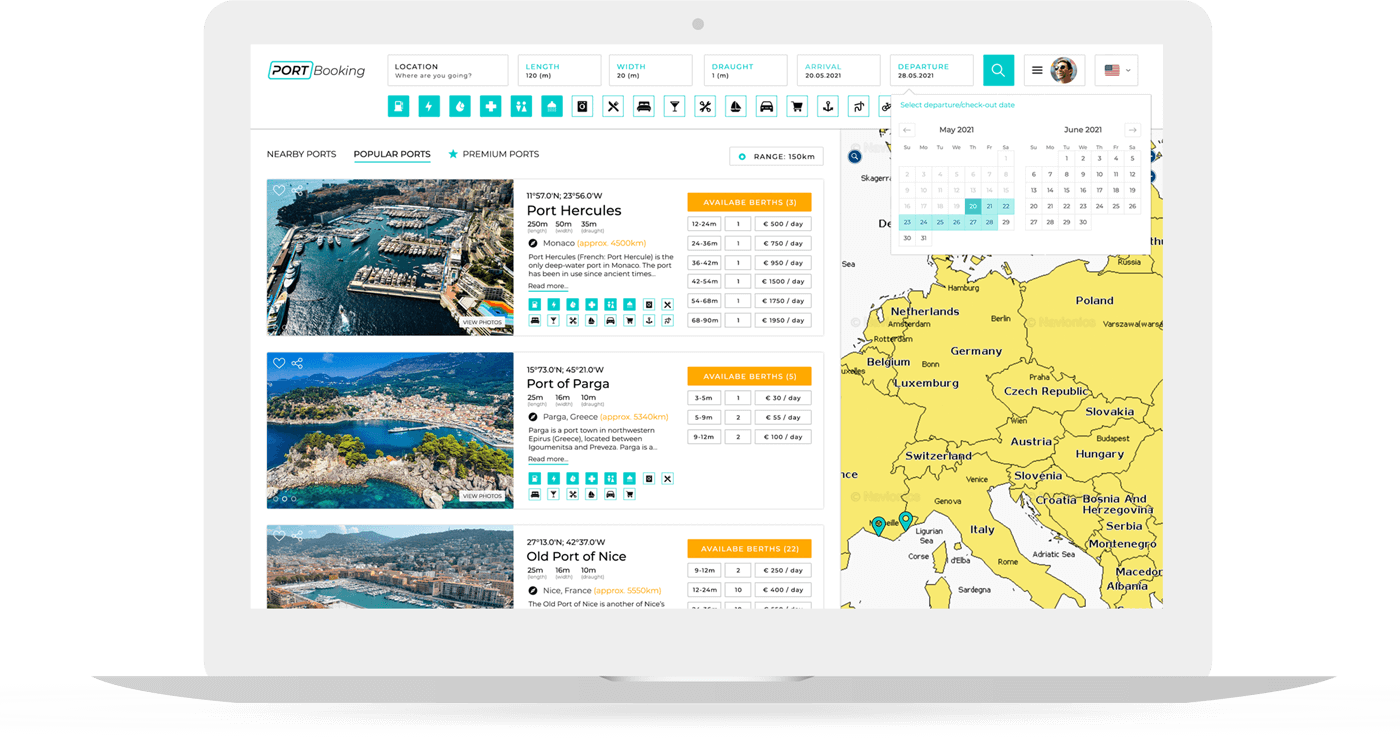Toggle the fuel station amenity filter
1400x741 pixels.
click(398, 106)
